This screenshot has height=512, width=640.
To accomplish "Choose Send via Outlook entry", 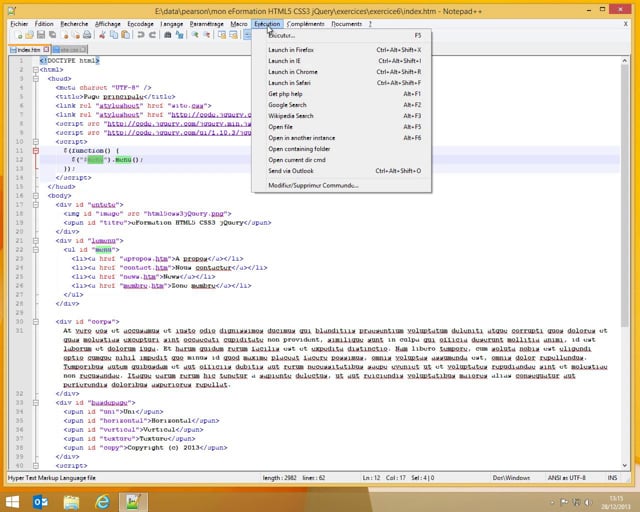I will (342, 171).
